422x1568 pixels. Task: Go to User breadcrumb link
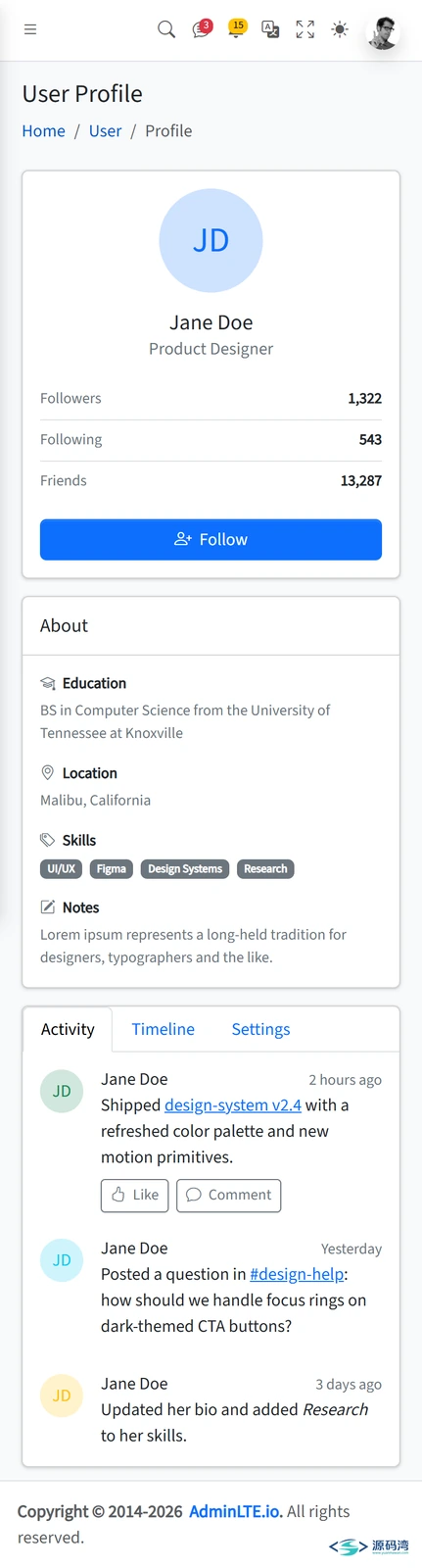click(x=106, y=131)
